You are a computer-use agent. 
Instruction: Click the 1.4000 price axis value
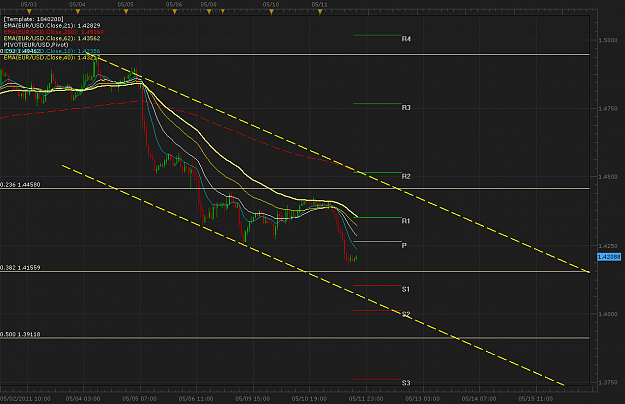608,314
